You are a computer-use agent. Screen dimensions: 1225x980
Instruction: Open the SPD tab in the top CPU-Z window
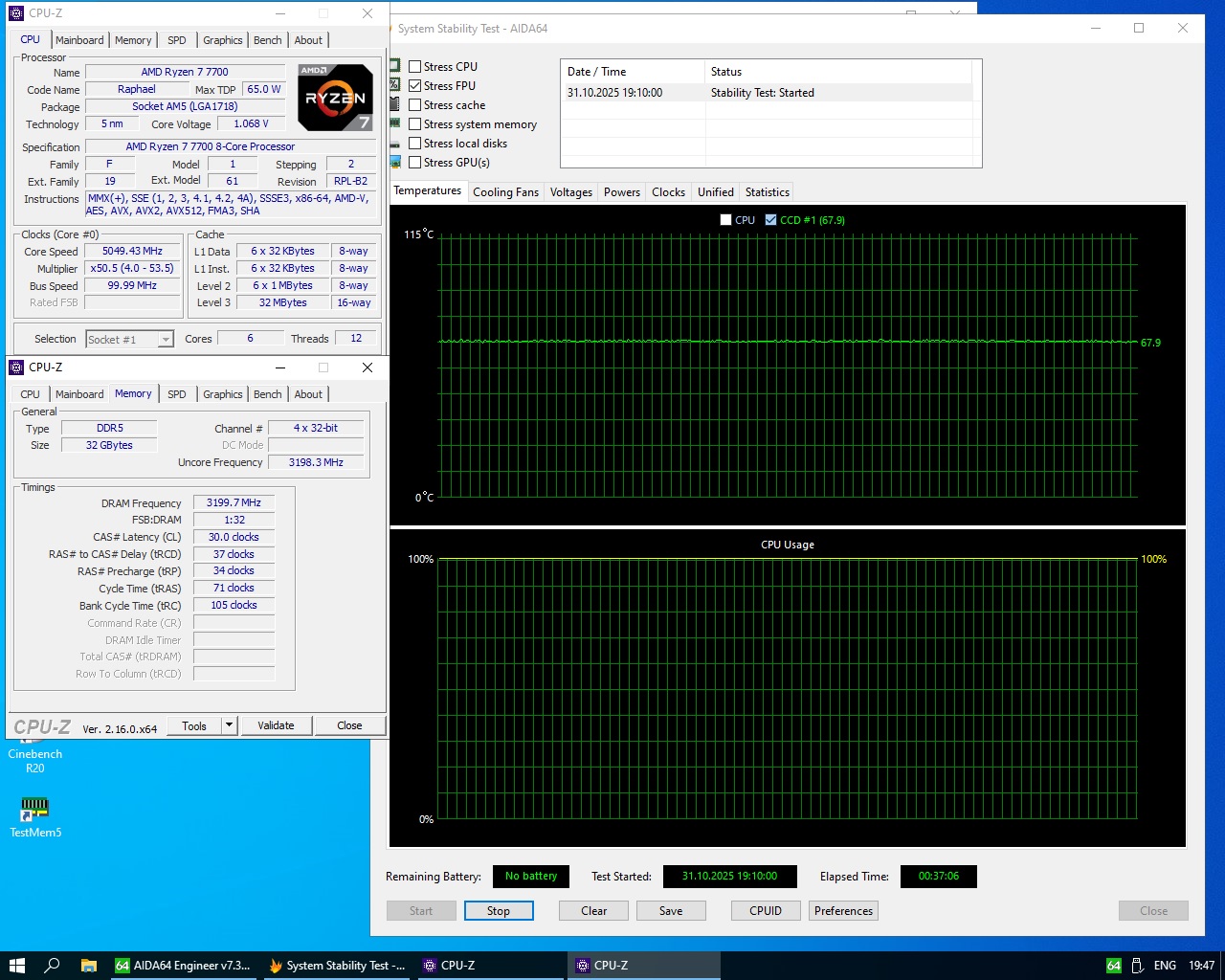coord(177,40)
